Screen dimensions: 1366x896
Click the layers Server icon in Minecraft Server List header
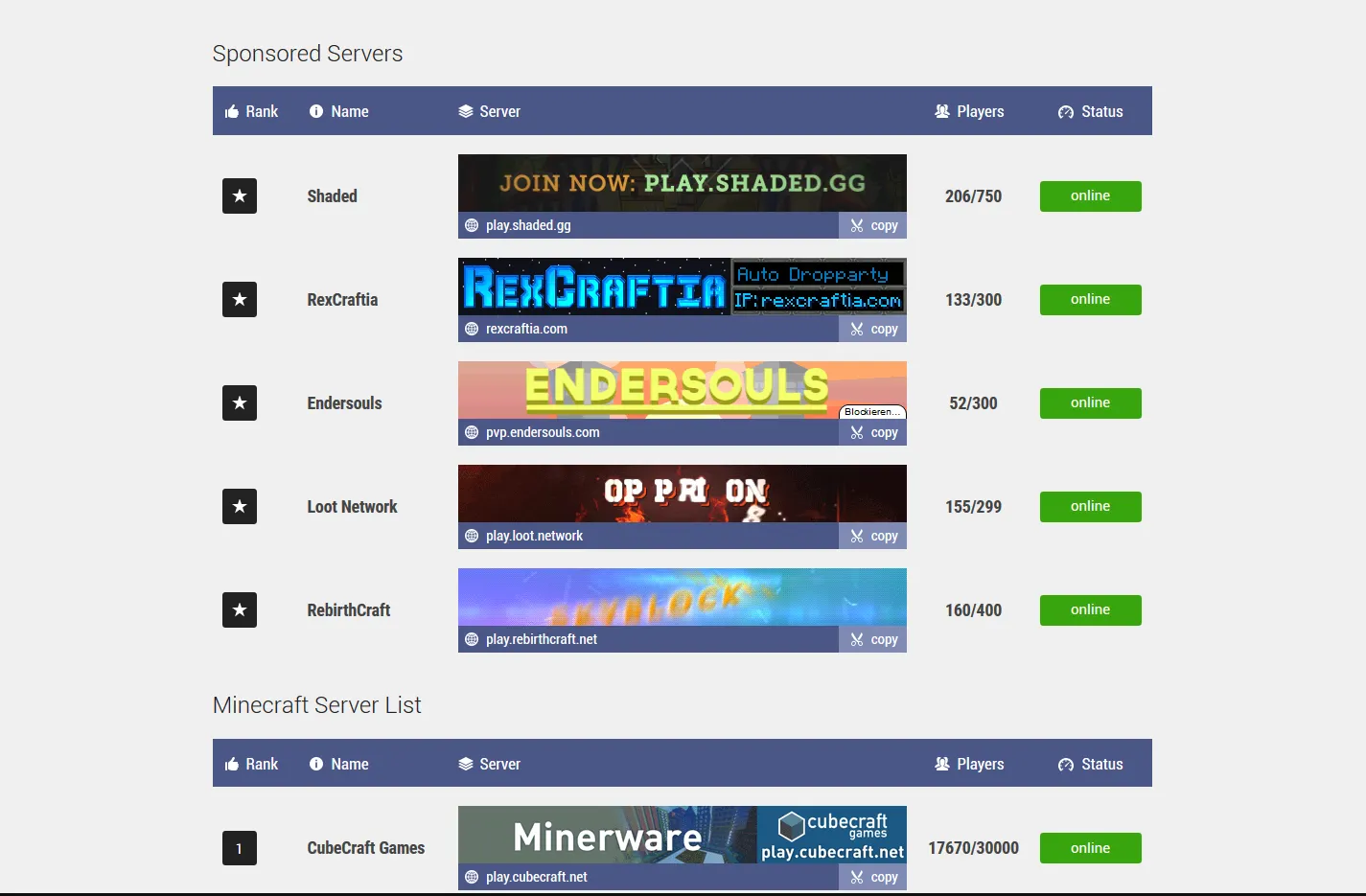466,765
